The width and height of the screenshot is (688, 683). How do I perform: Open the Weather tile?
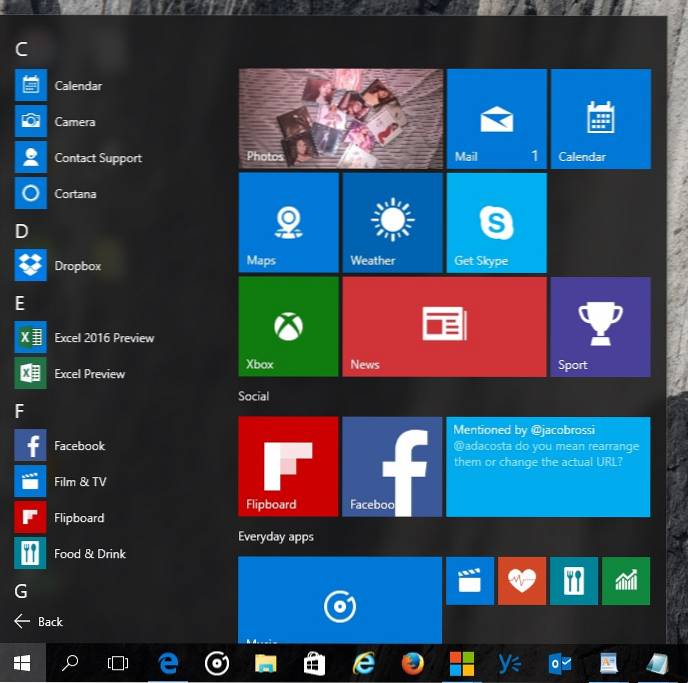point(392,222)
